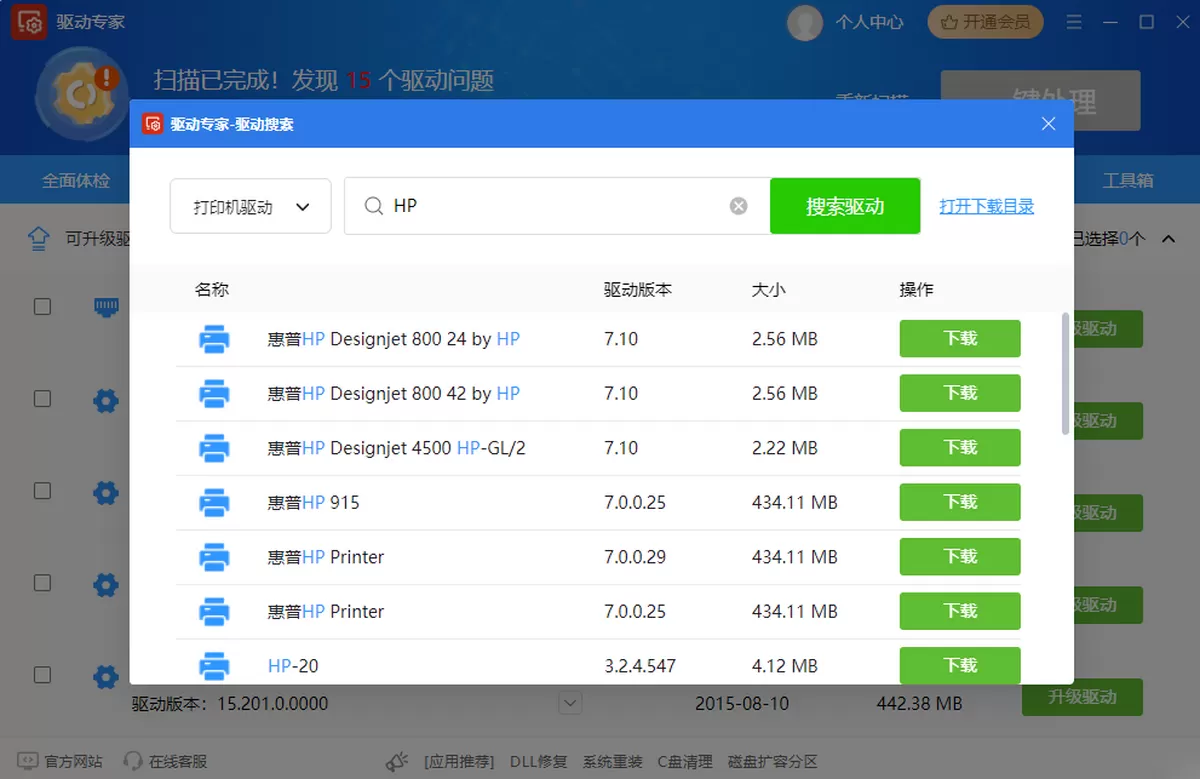Click the printer icon for HP Printer 7.0.0.29
Image resolution: width=1200 pixels, height=779 pixels.
click(x=214, y=557)
